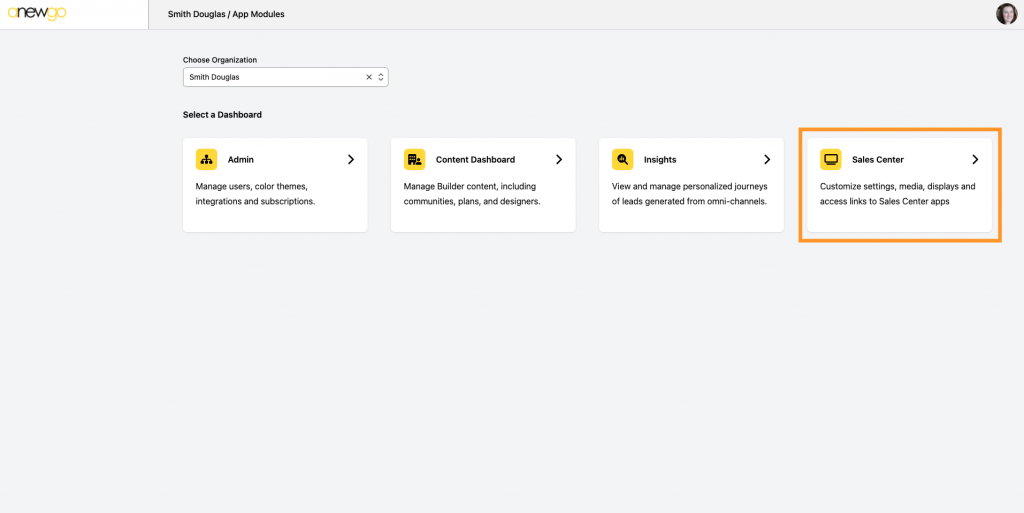The image size is (1024, 513).
Task: Open the Insights dashboard title
Action: [x=660, y=159]
